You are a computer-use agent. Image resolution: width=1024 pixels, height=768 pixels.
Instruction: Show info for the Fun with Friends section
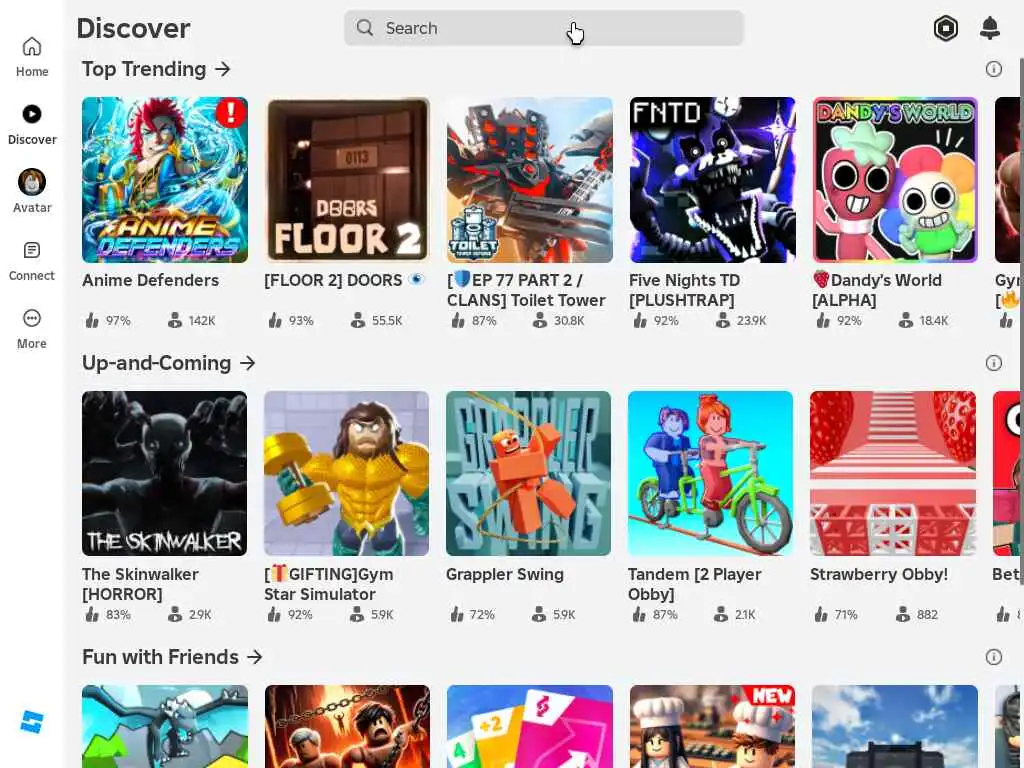coord(993,656)
